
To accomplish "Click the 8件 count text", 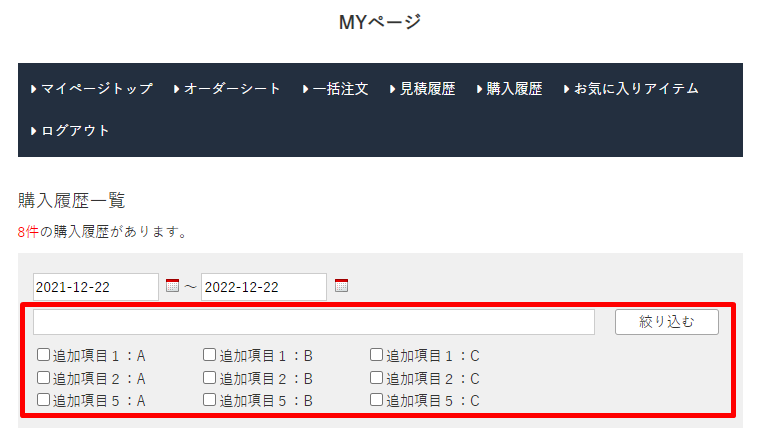I will (28, 232).
